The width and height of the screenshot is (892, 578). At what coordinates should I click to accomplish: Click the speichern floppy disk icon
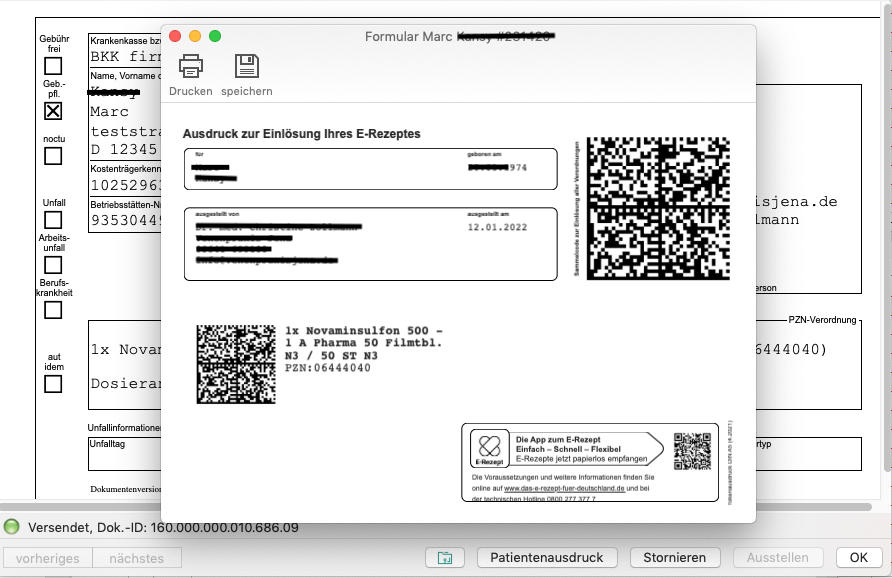click(x=247, y=66)
